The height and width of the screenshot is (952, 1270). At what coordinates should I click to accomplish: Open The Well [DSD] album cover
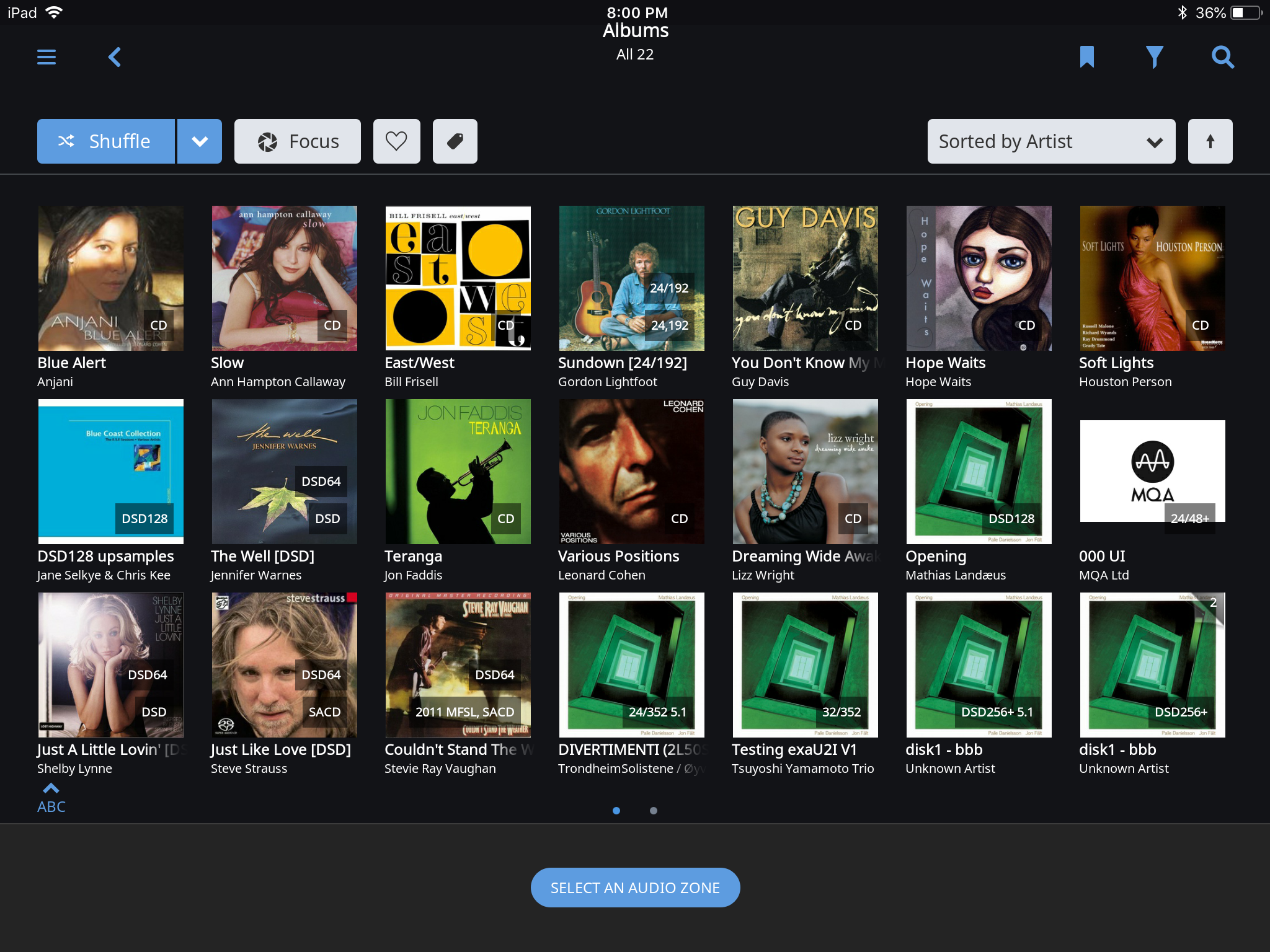pyautogui.click(x=285, y=472)
